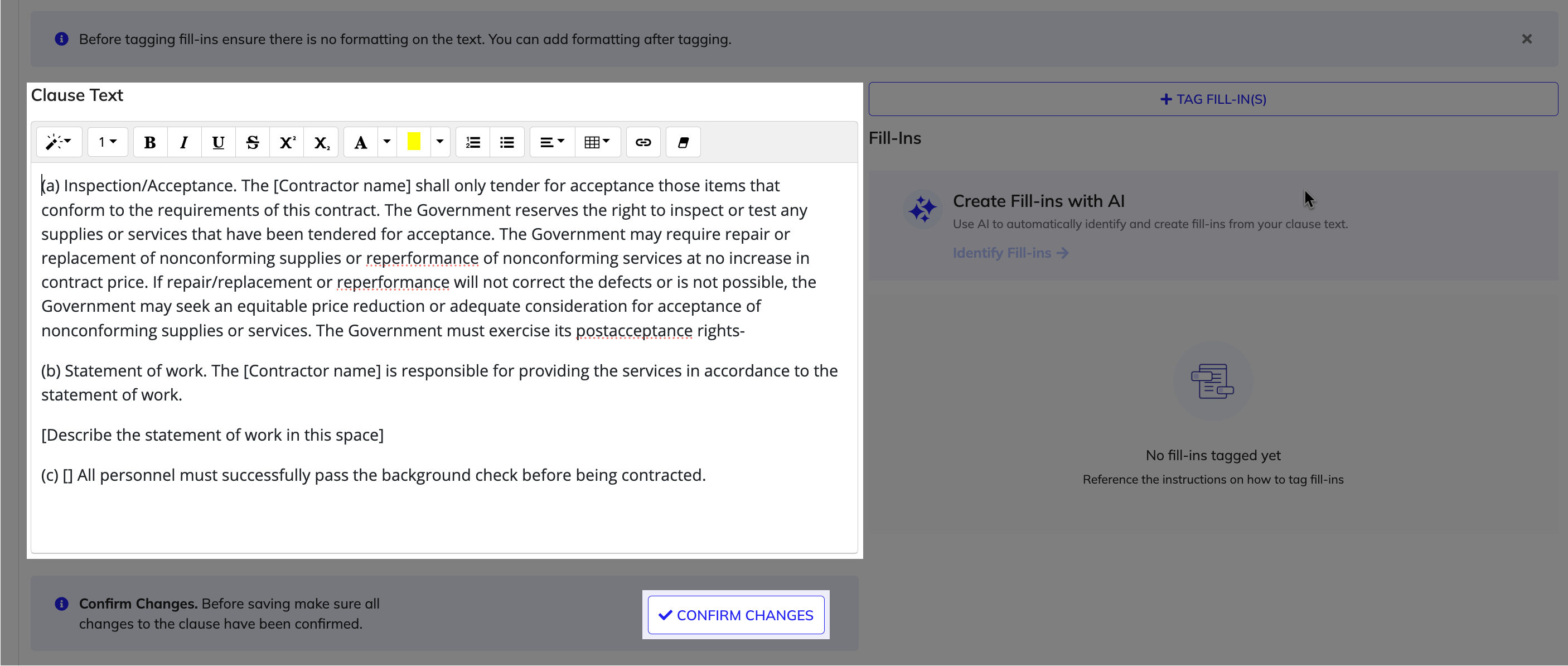Click "(b) Statement of work" paragraph start
The width and height of the screenshot is (1568, 666).
124,371
